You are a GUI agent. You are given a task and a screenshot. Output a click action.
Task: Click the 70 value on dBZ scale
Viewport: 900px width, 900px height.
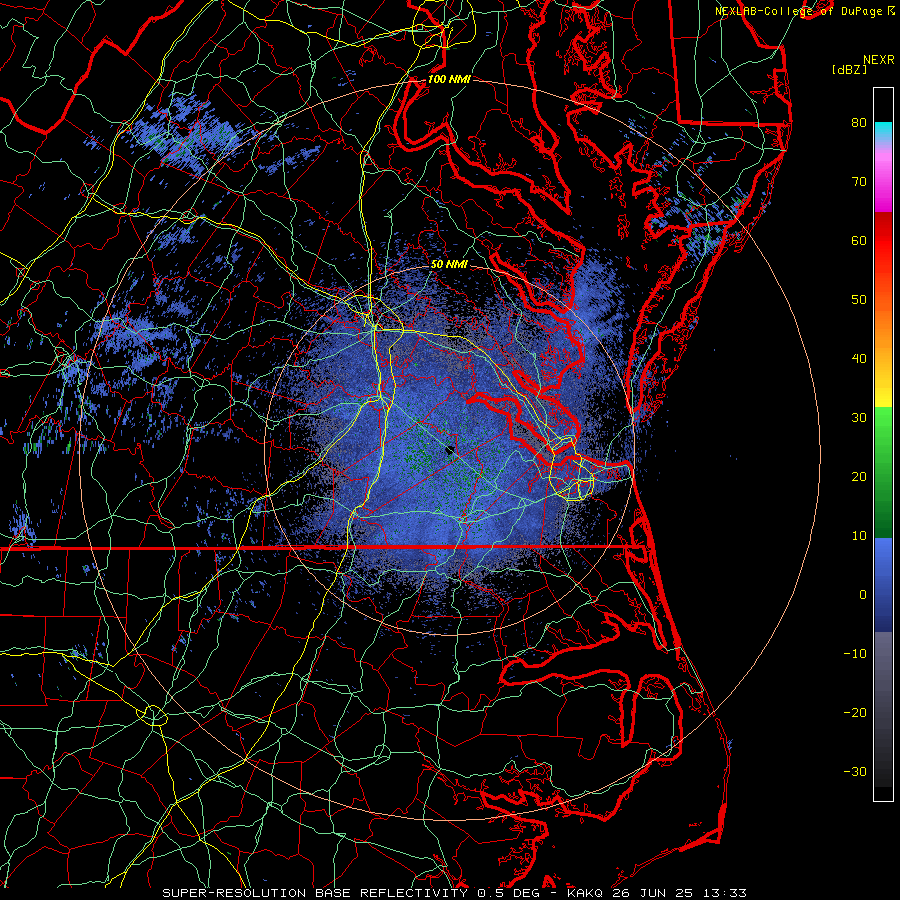(x=859, y=181)
